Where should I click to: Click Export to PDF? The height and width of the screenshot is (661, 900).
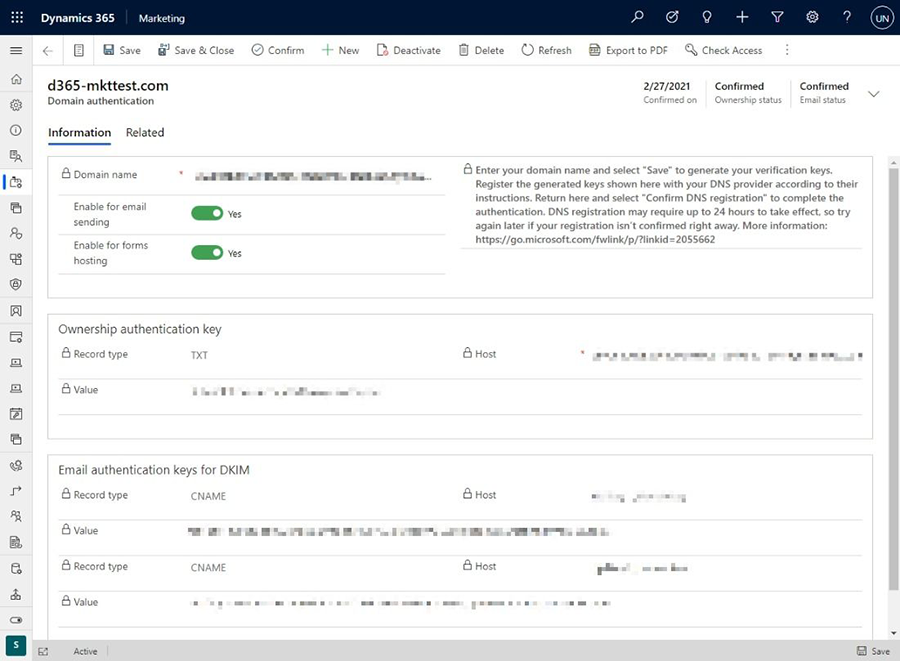coord(628,50)
